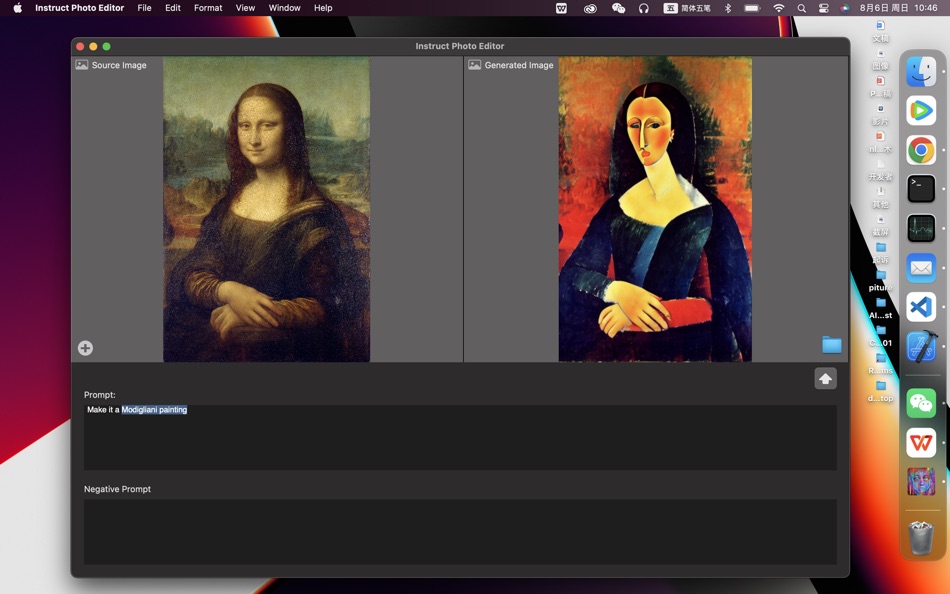The width and height of the screenshot is (950, 594).
Task: Switch input method from menu bar
Action: point(686,8)
